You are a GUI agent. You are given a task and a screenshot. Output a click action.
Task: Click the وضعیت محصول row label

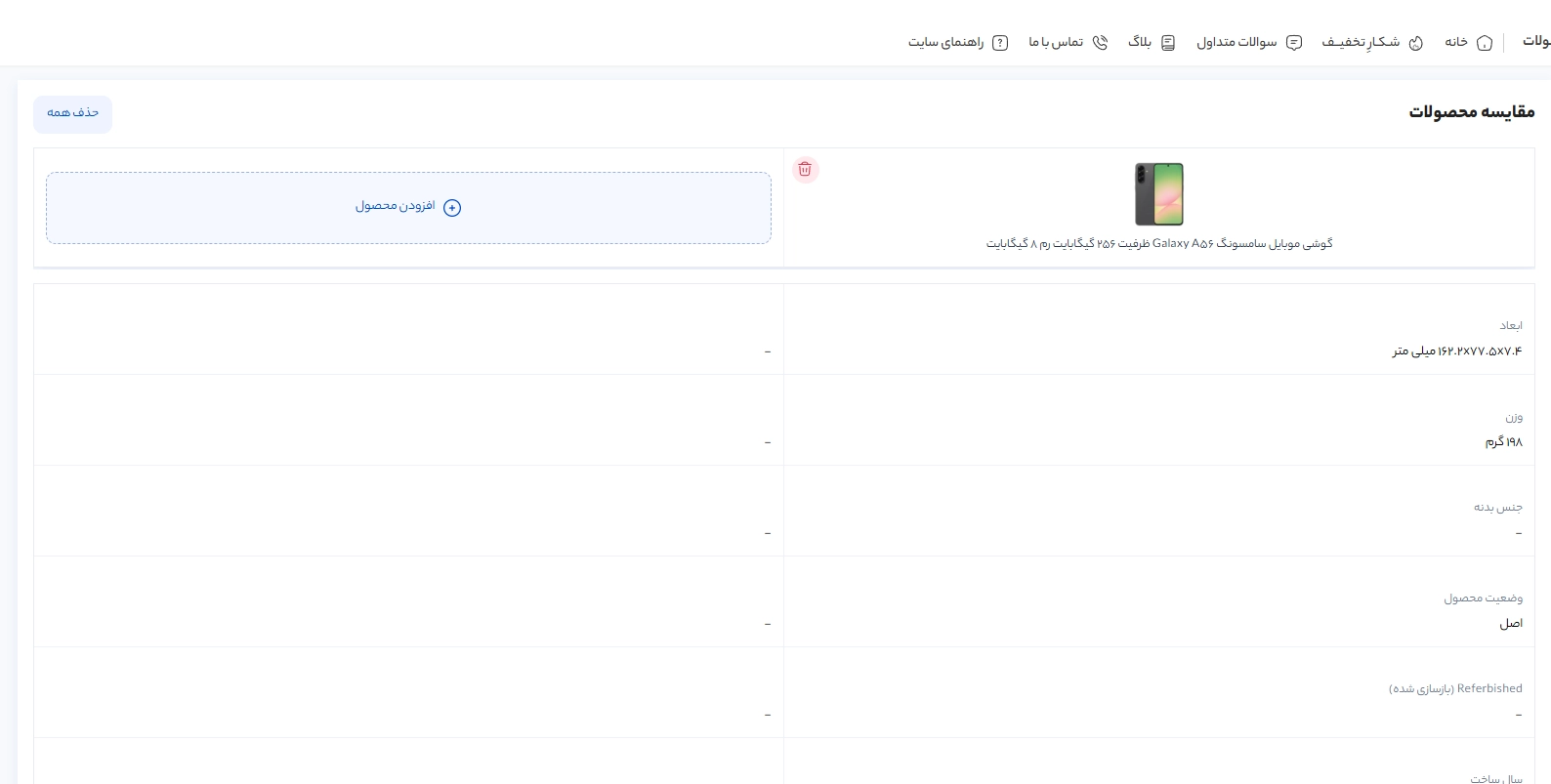(x=1484, y=598)
